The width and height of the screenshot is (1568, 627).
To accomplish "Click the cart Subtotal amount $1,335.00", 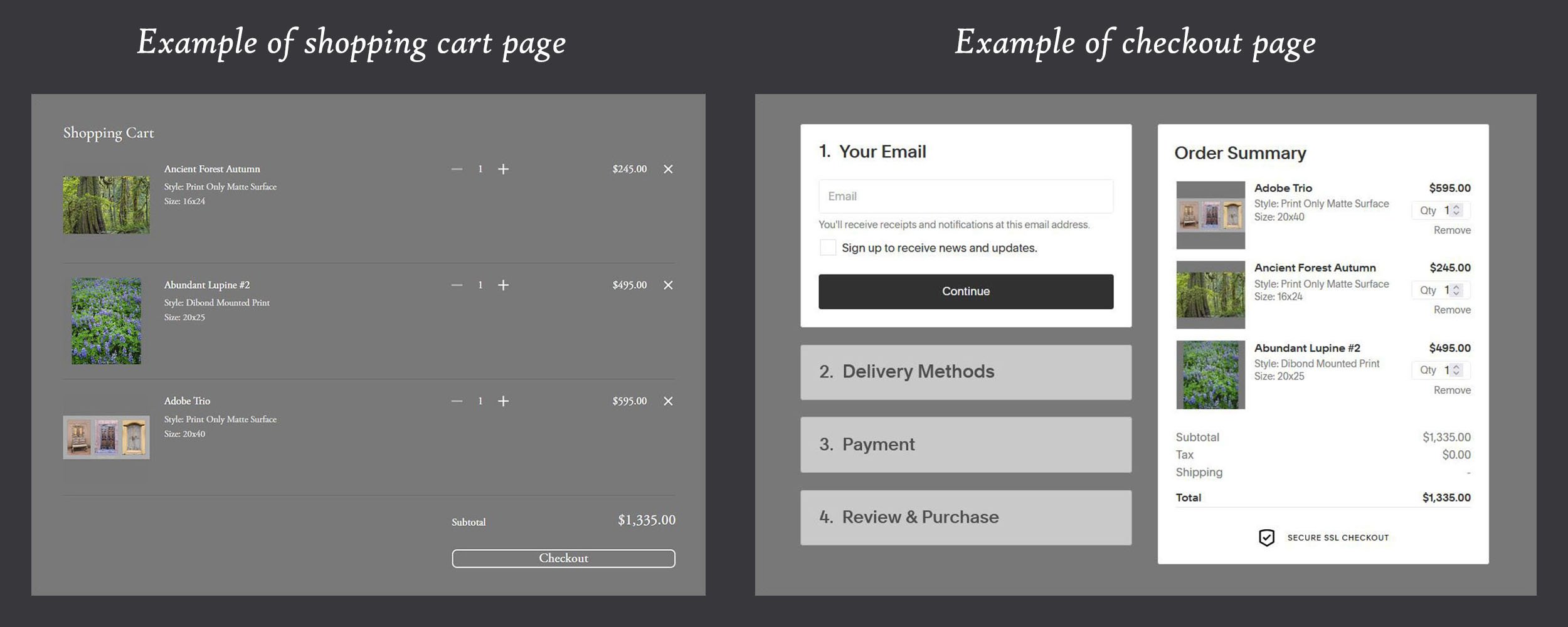I will 647,520.
